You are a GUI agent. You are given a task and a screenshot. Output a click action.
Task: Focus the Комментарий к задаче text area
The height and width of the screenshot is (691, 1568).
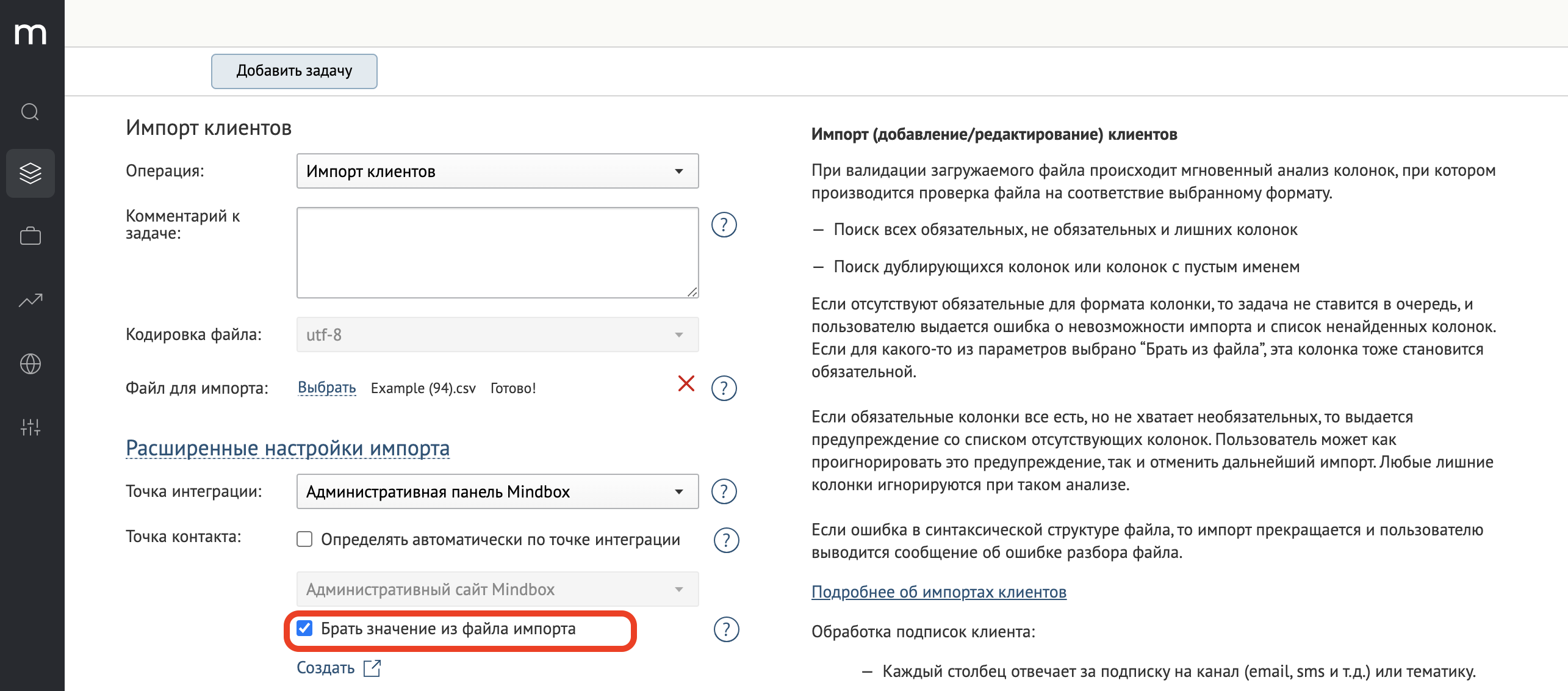(x=497, y=253)
